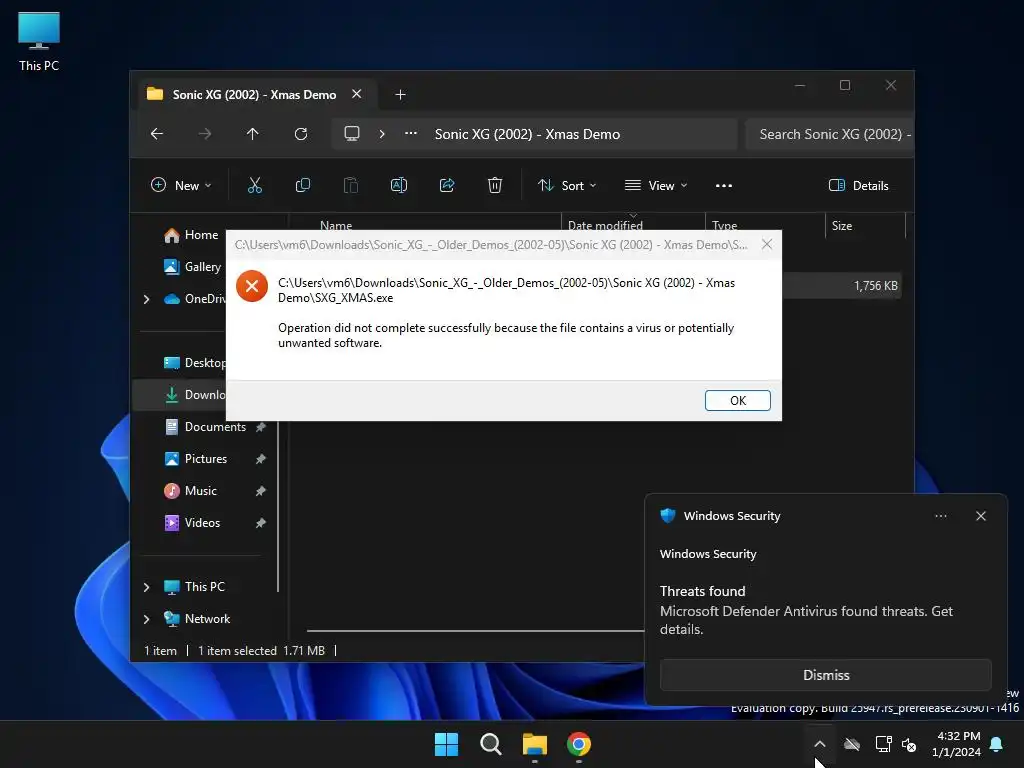Click the address bar folder name
The height and width of the screenshot is (768, 1024).
(527, 134)
